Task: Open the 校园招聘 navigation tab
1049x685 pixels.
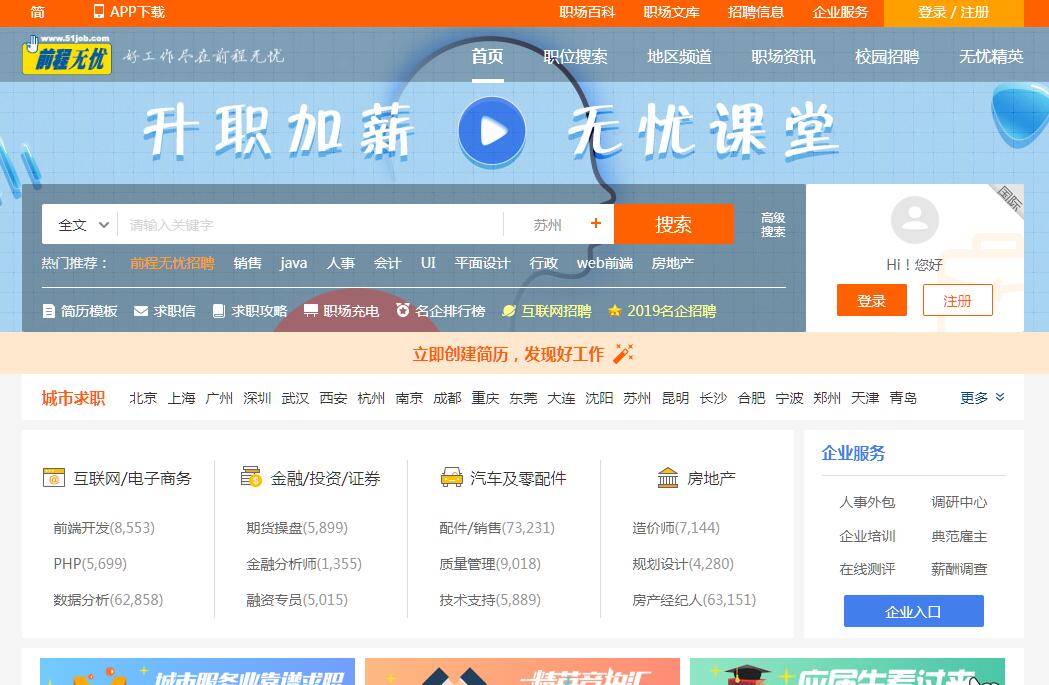Action: click(x=886, y=57)
